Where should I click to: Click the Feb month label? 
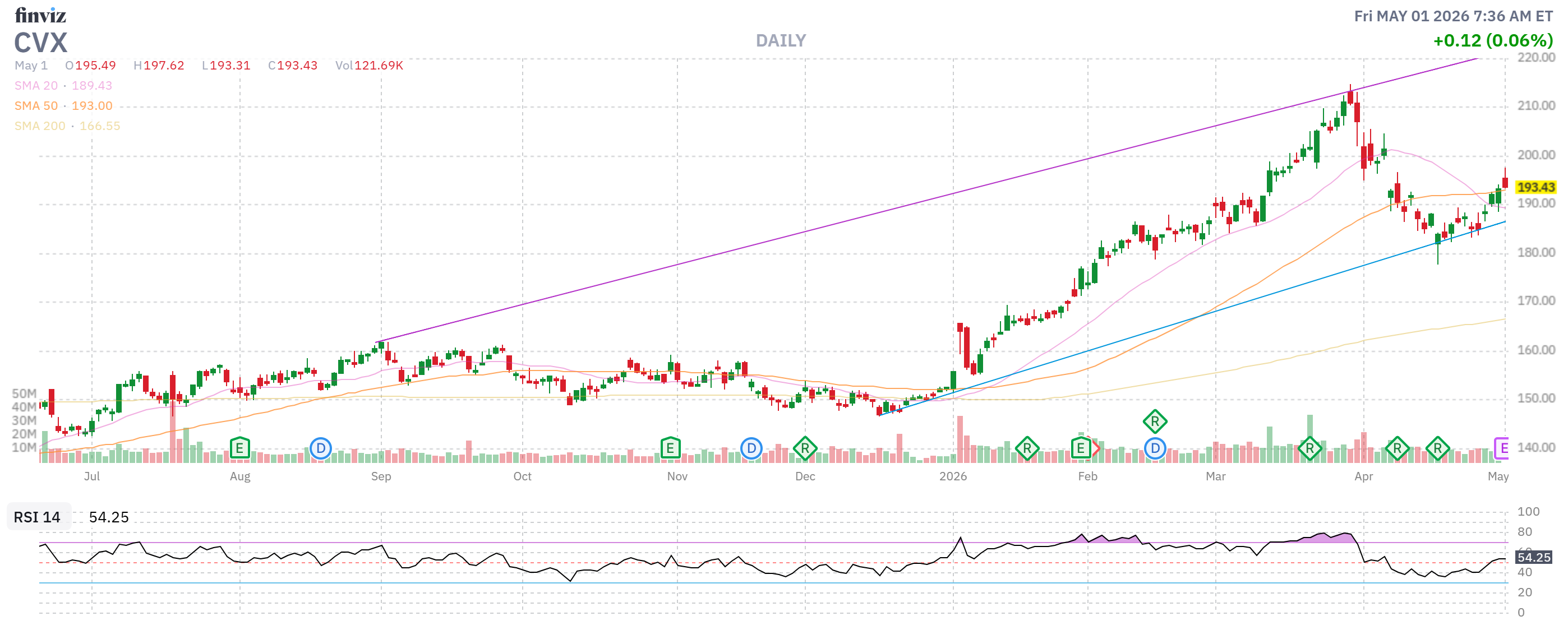pyautogui.click(x=1088, y=476)
